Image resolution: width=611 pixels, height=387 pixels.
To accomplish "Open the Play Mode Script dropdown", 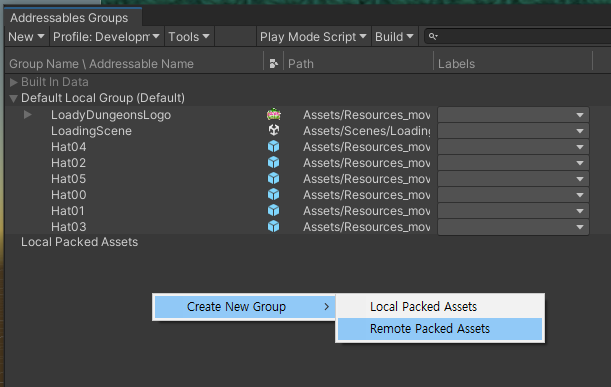I will (313, 37).
